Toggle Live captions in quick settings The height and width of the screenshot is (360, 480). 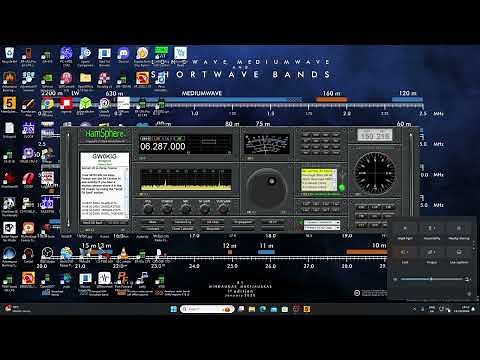coord(459,252)
